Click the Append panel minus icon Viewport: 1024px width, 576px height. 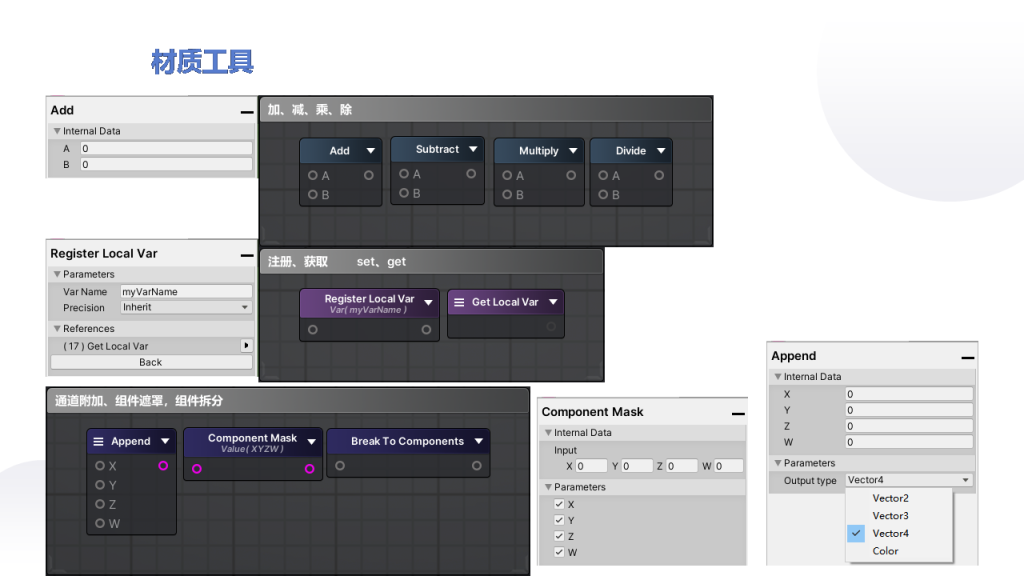point(968,357)
